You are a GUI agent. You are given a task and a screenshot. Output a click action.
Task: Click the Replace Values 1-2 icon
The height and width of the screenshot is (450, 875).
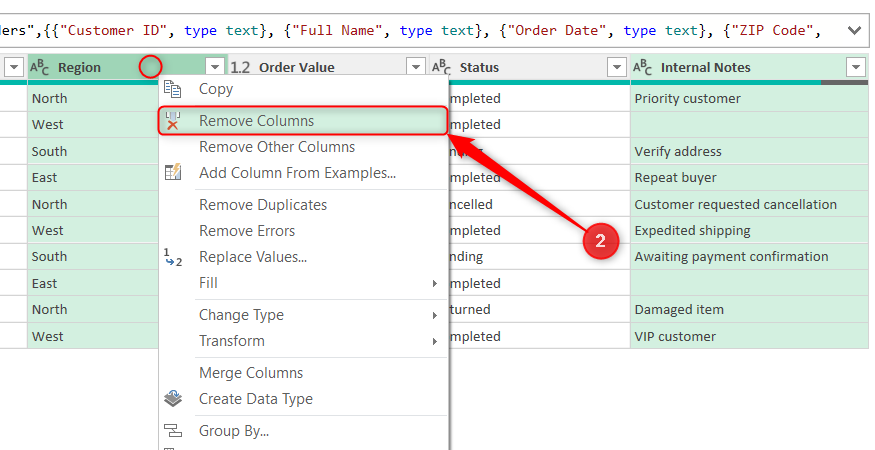[x=173, y=257]
